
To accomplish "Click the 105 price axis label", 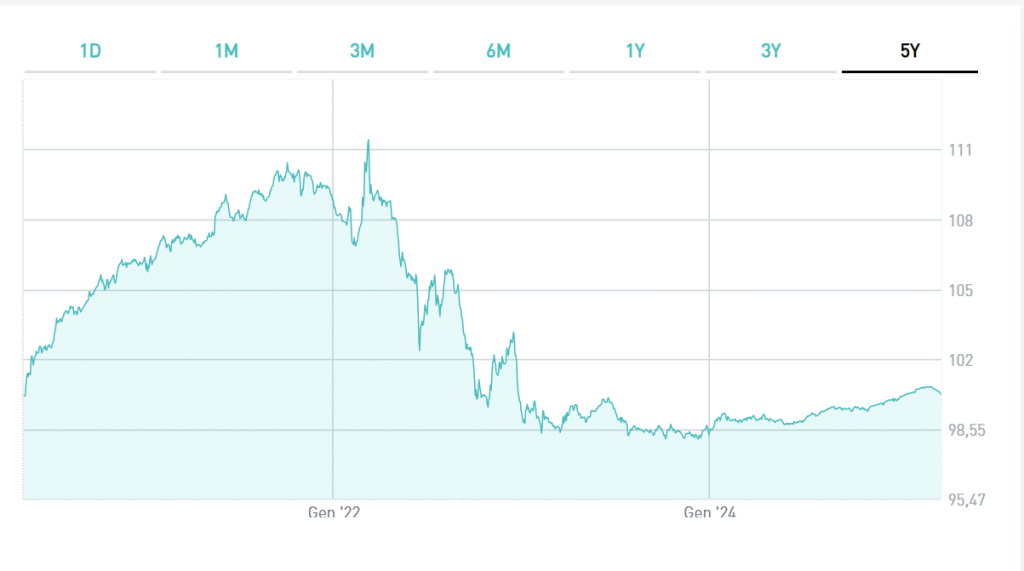I will [x=960, y=290].
